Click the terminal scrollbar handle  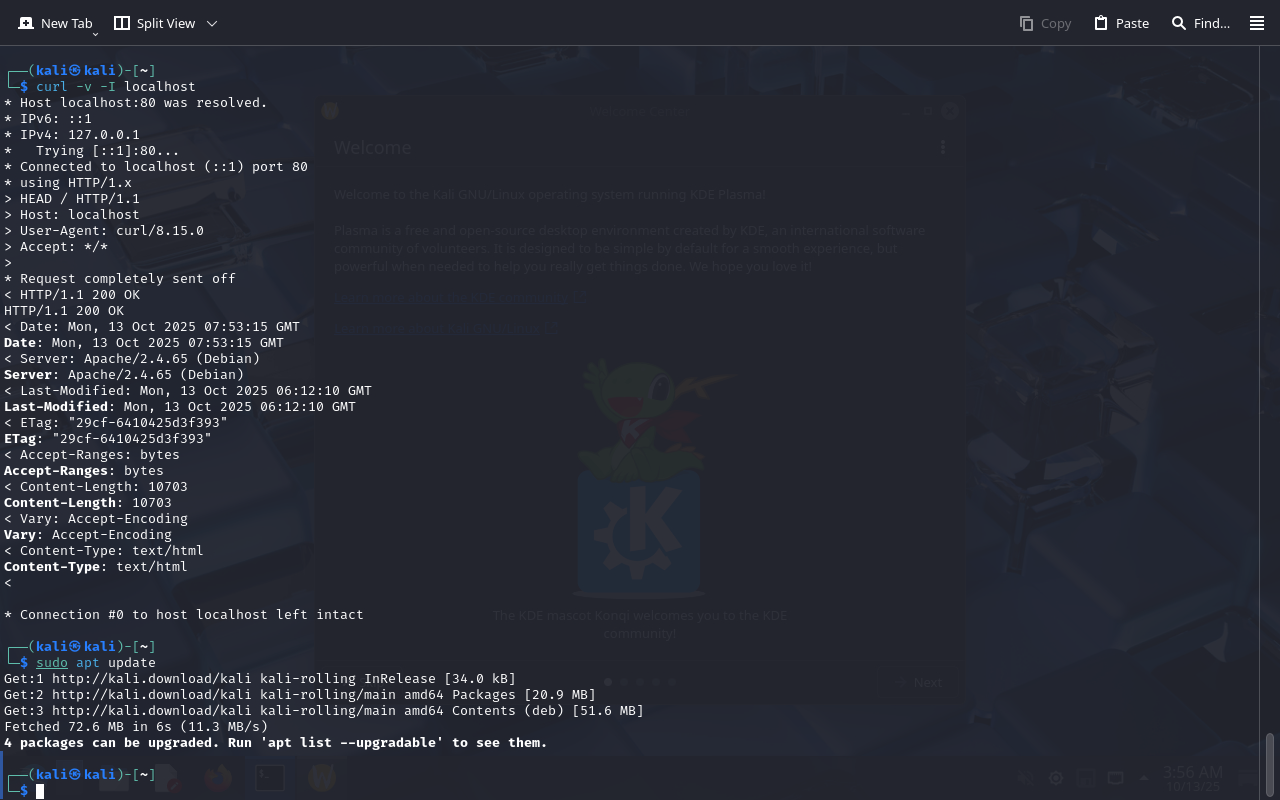tap(1270, 765)
